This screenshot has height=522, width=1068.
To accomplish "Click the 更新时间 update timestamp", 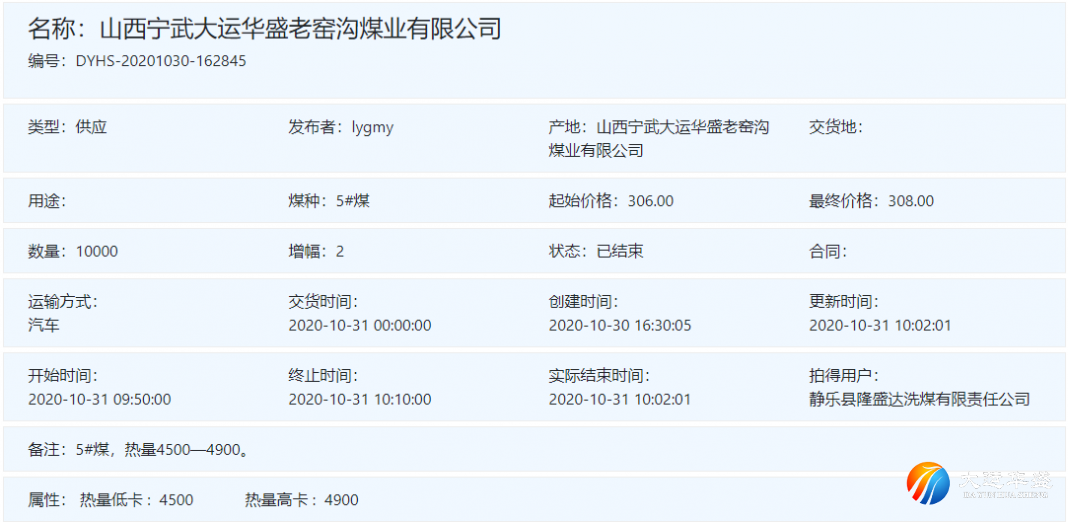I will (879, 325).
